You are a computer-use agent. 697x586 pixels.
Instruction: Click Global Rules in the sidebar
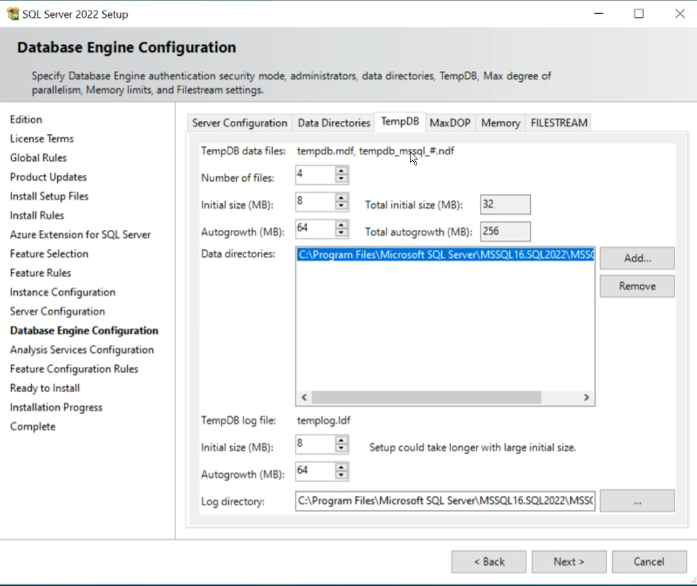coord(38,158)
